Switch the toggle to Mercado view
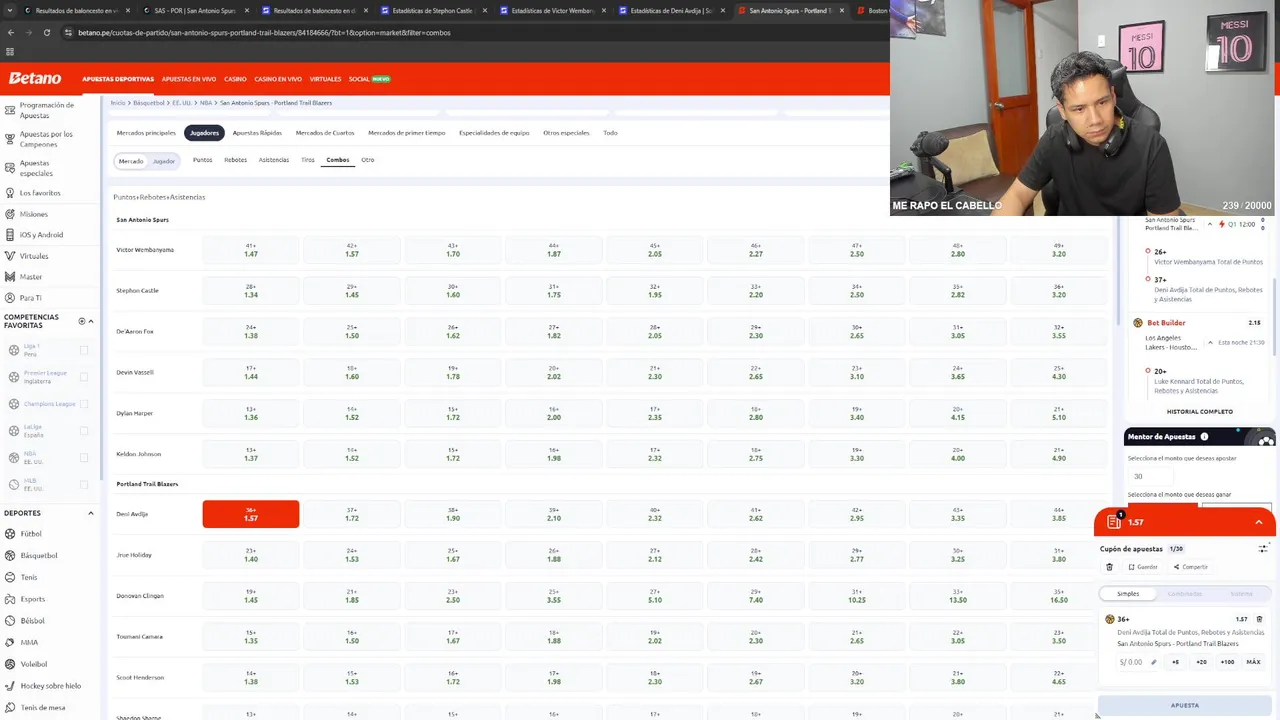1280x720 pixels. 131,161
